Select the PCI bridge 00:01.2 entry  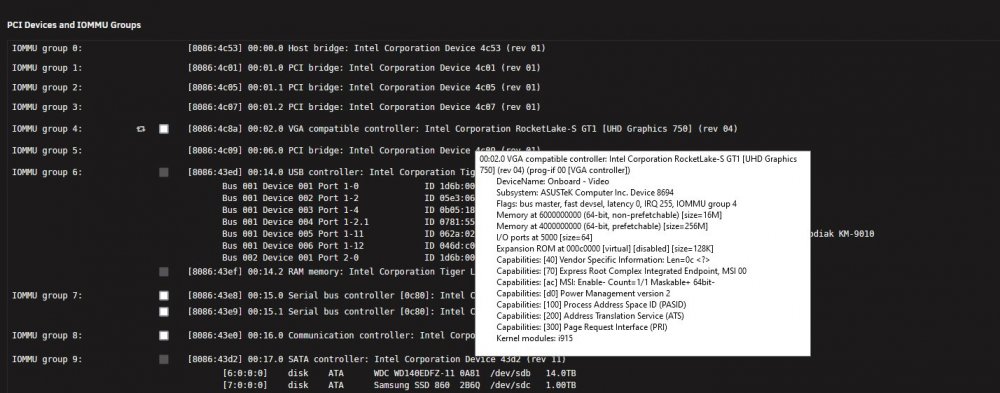[x=364, y=107]
